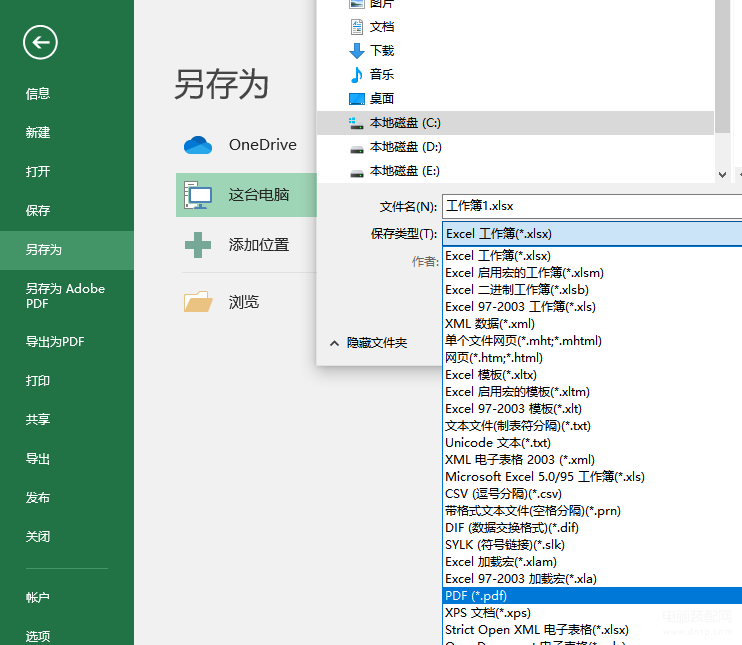The width and height of the screenshot is (742, 645).
Task: Choose Excel 模板(*.xltx) option
Action: click(x=592, y=375)
